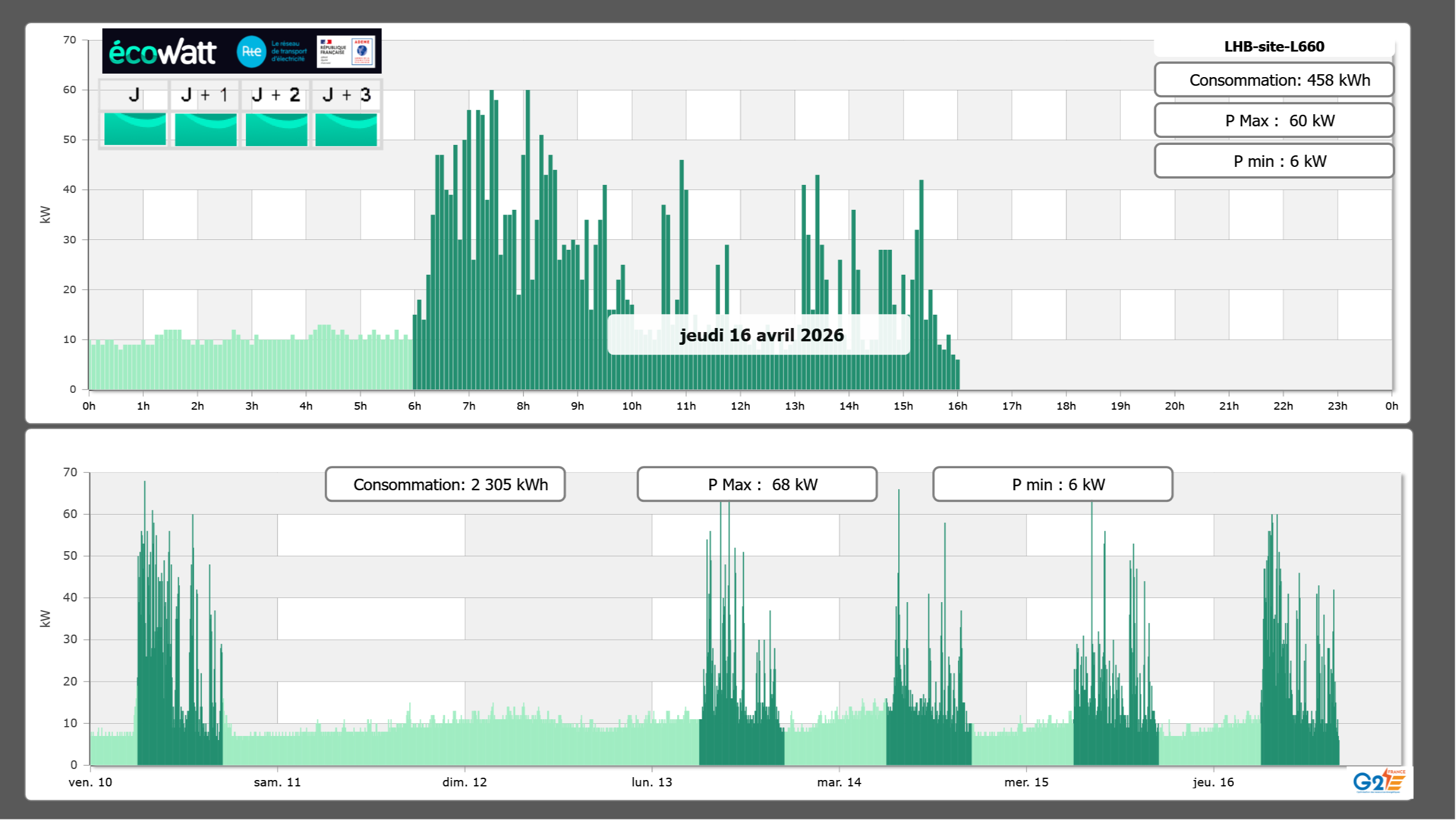Click the green J ecowatt signal tile
The width and height of the screenshot is (1456, 820).
pos(135,129)
